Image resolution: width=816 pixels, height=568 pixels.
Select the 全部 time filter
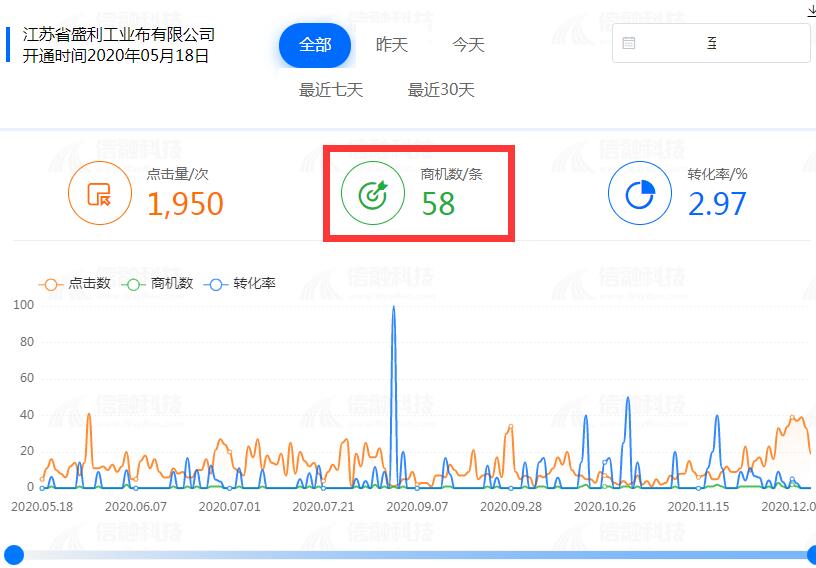(315, 45)
